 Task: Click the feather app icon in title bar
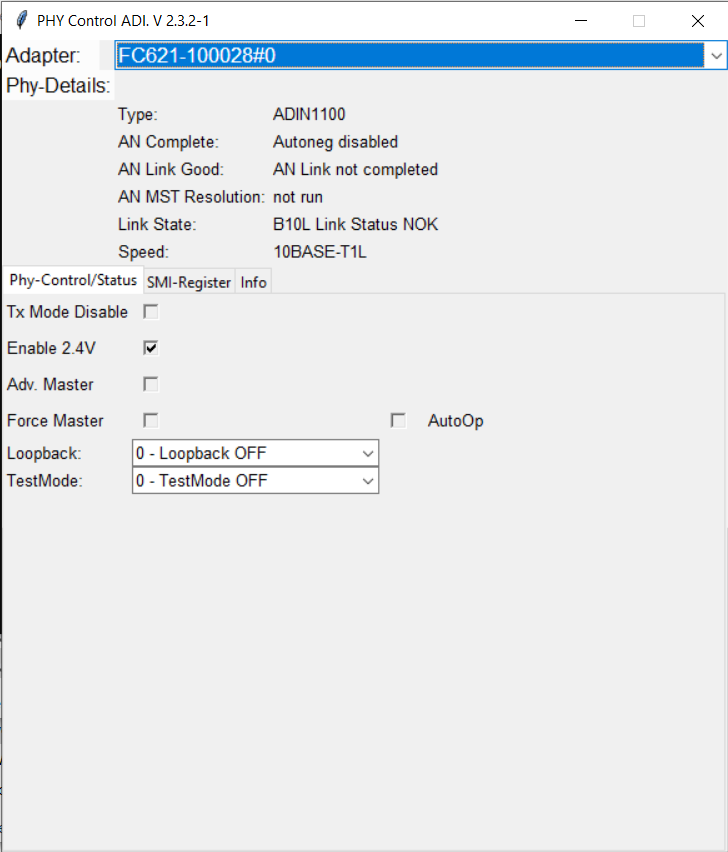pyautogui.click(x=22, y=21)
